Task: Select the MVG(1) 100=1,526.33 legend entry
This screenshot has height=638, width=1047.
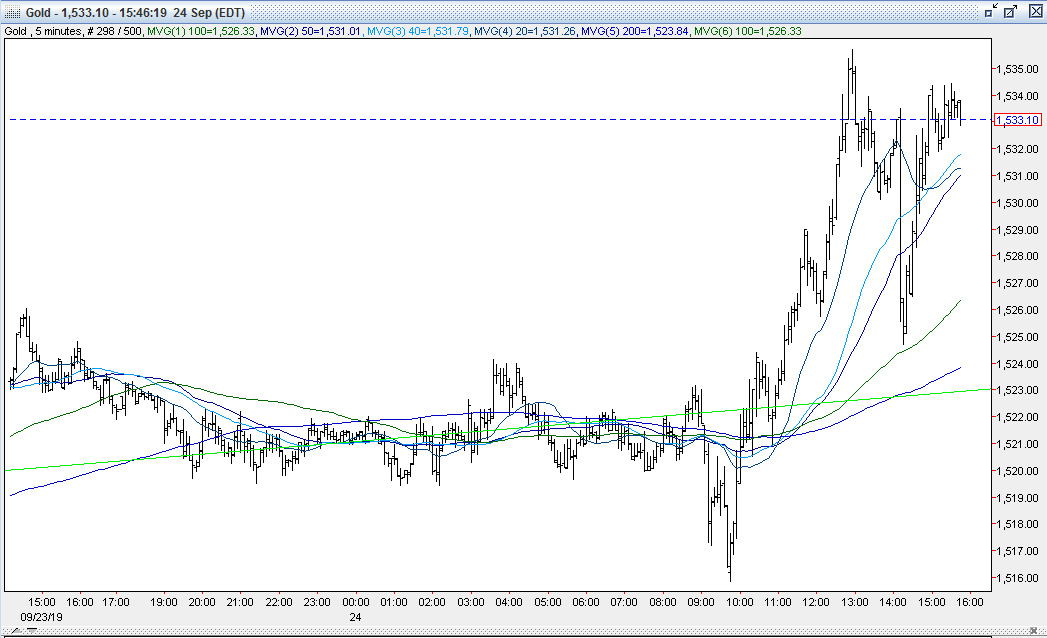Action: pyautogui.click(x=201, y=31)
